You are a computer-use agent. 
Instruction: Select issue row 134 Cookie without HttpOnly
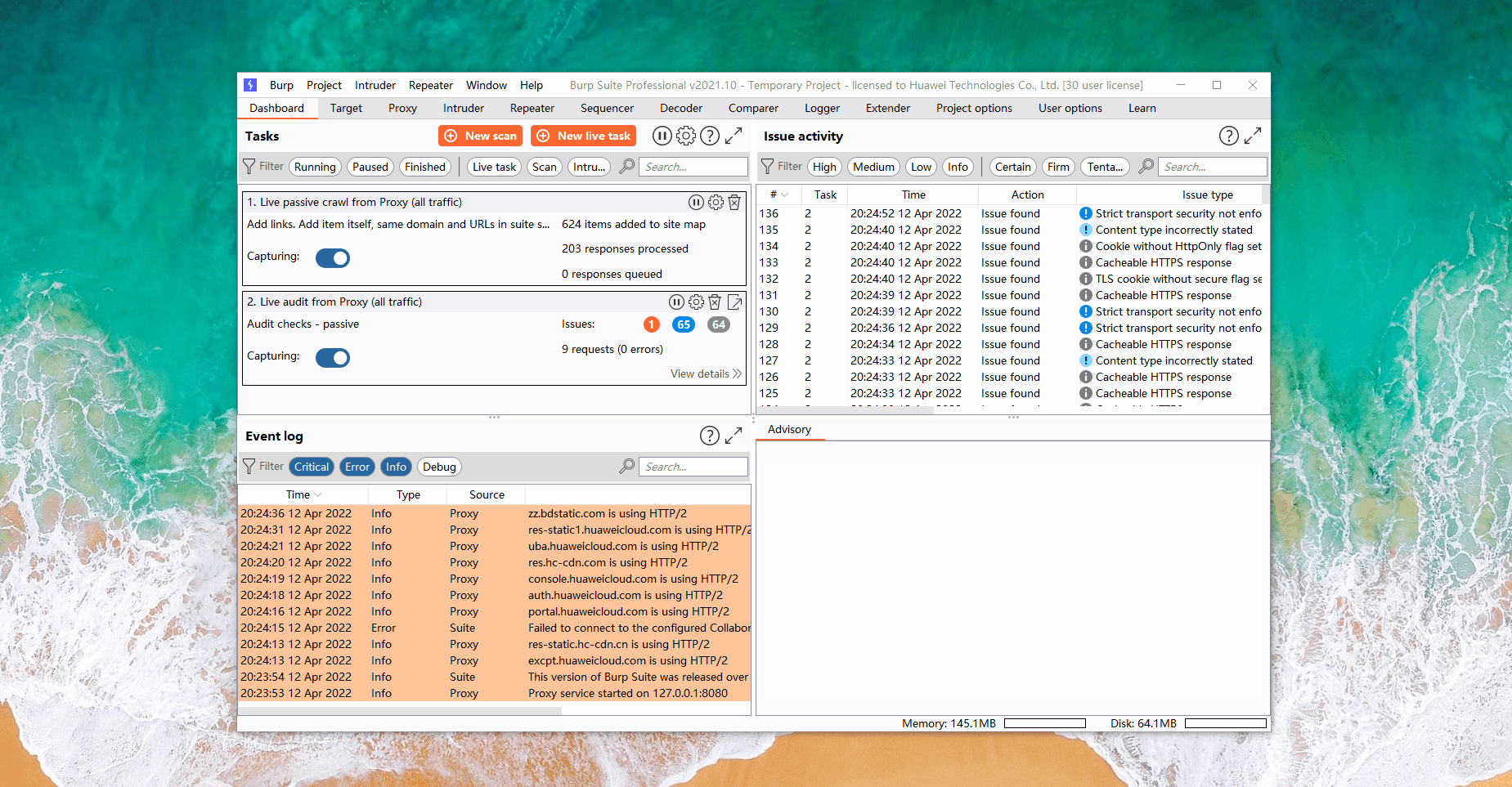pos(1011,246)
